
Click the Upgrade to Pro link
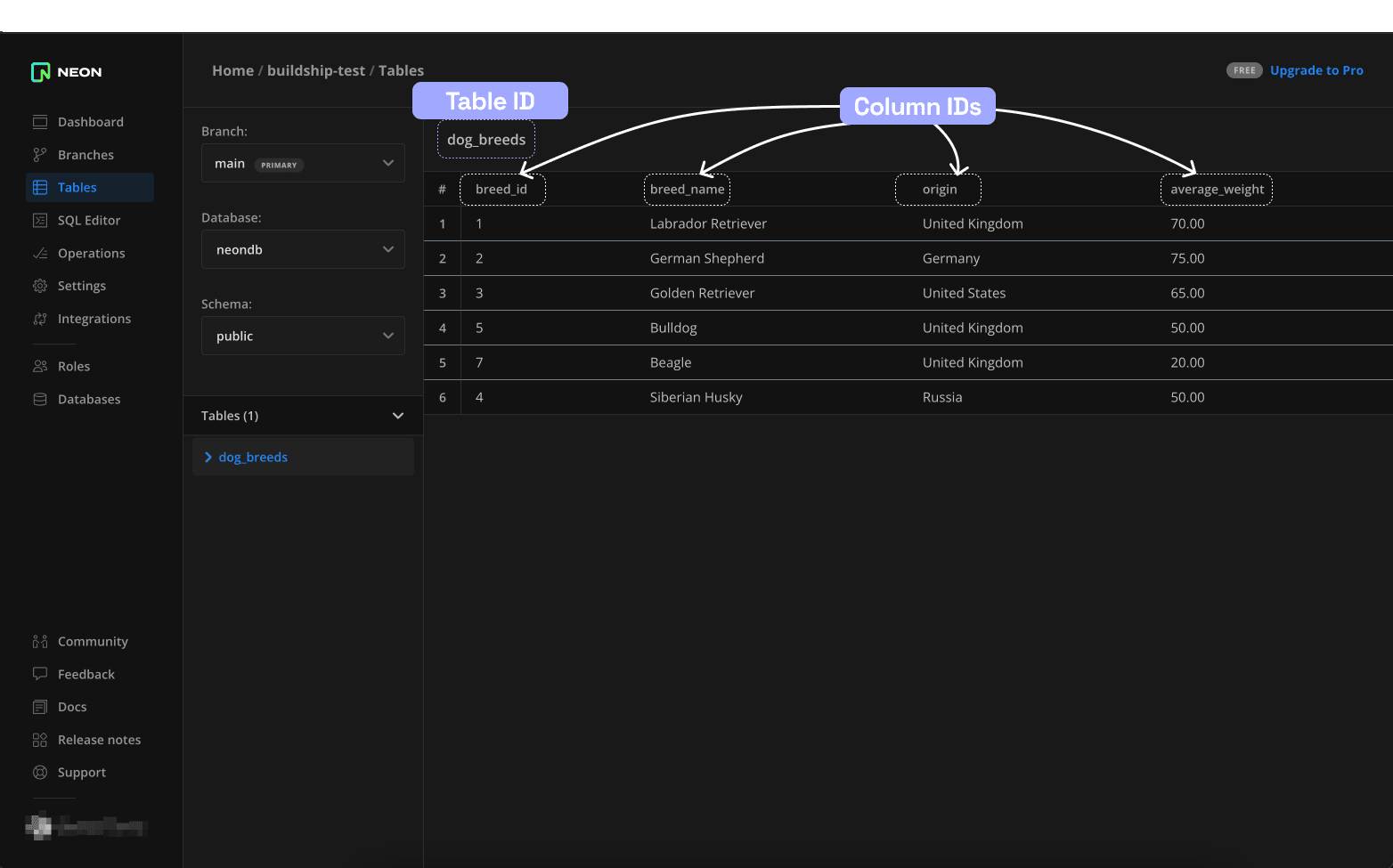(1316, 70)
